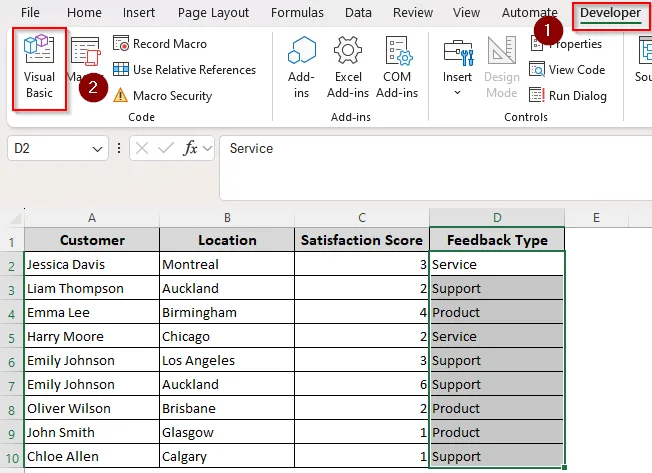
Task: Click satisfaction score 4 cell
Action: [362, 312]
